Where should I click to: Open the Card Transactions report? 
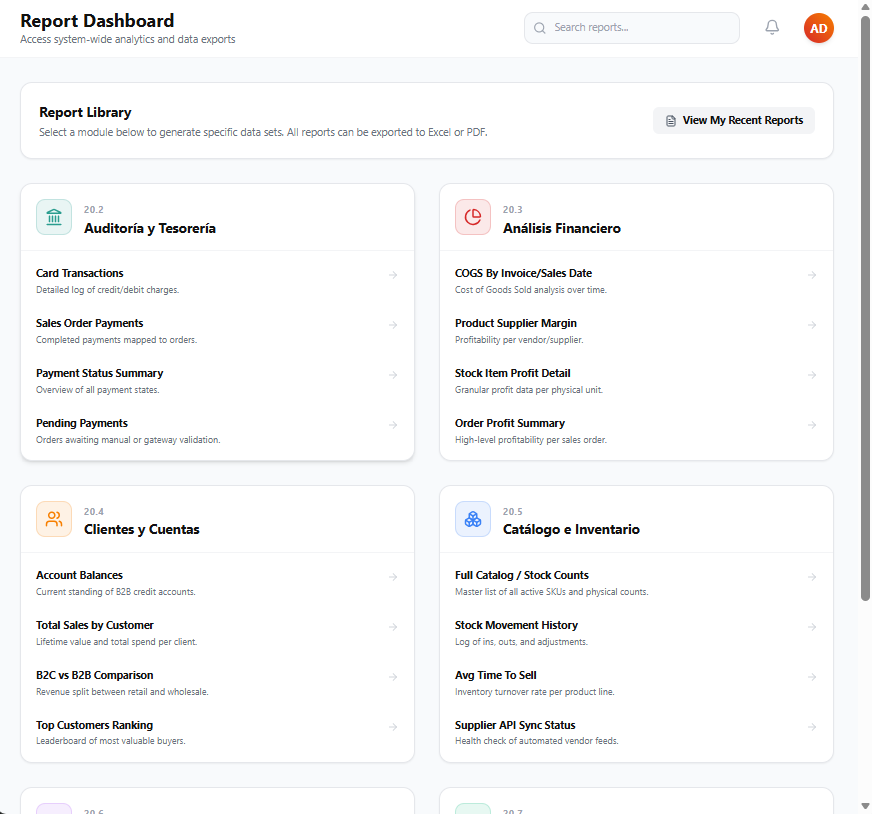[x=217, y=281]
